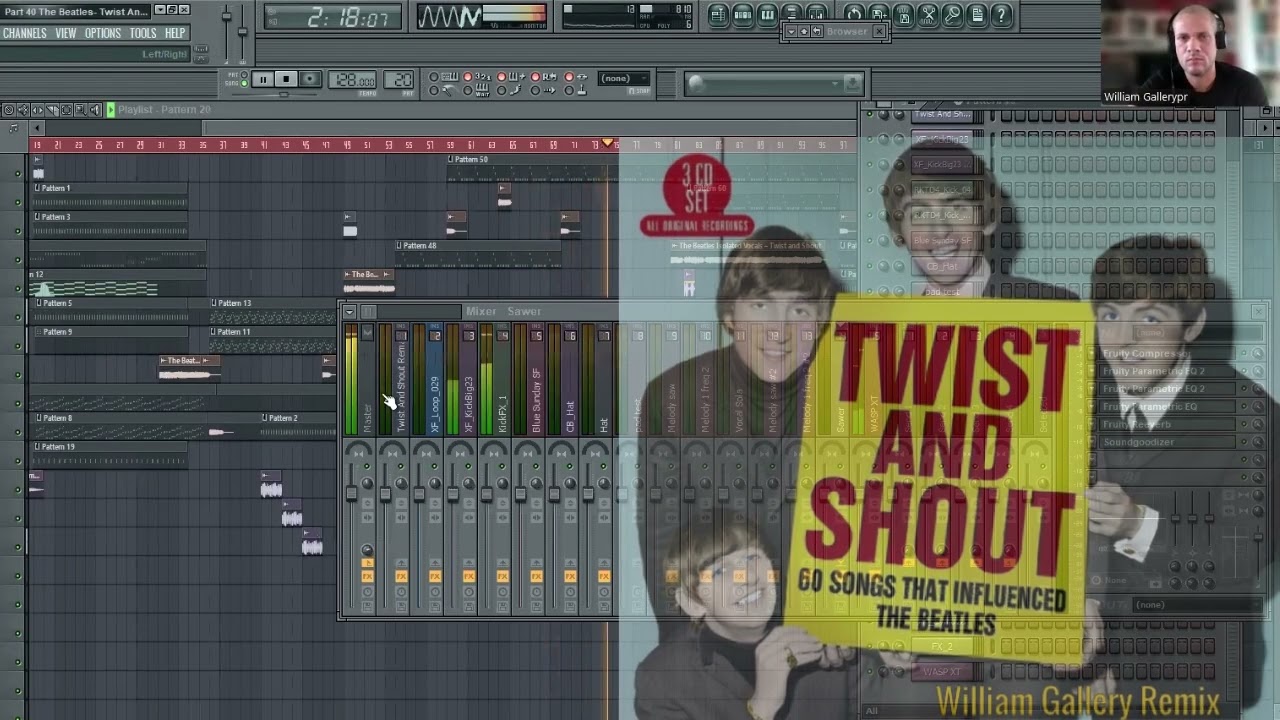Viewport: 1280px width, 720px height.
Task: Click Browser panel up arrow button
Action: (x=803, y=32)
